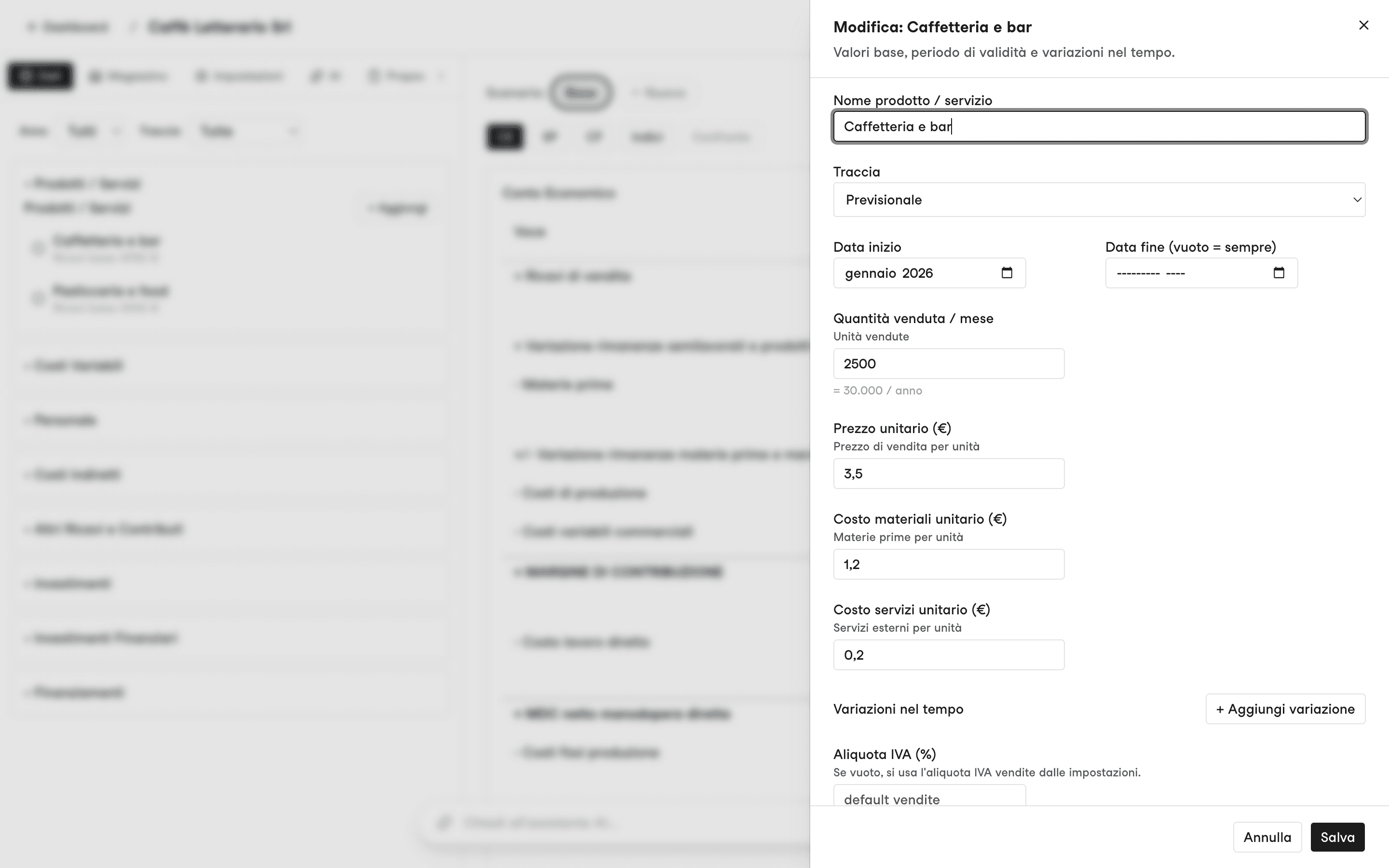
Task: Click Annulla to cancel changes
Action: coord(1267,837)
